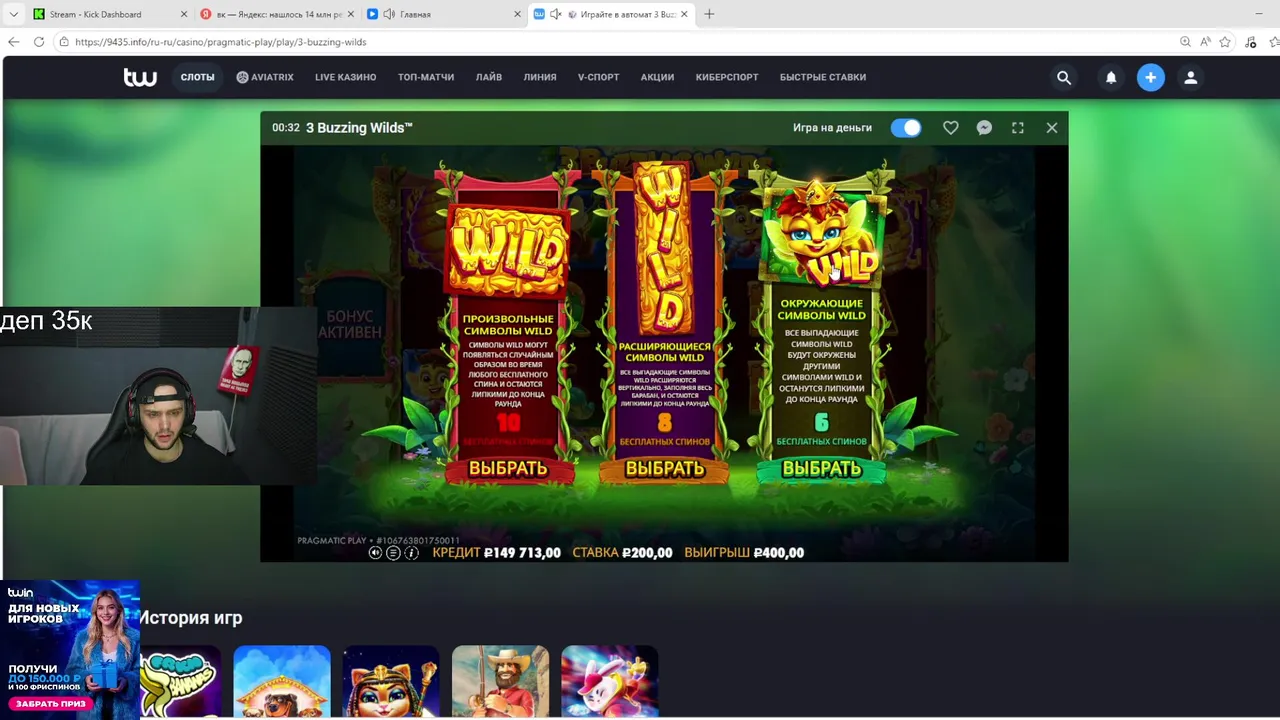Open КИБЕРСПОРТ section
Screen dimensions: 1280x720
(727, 77)
